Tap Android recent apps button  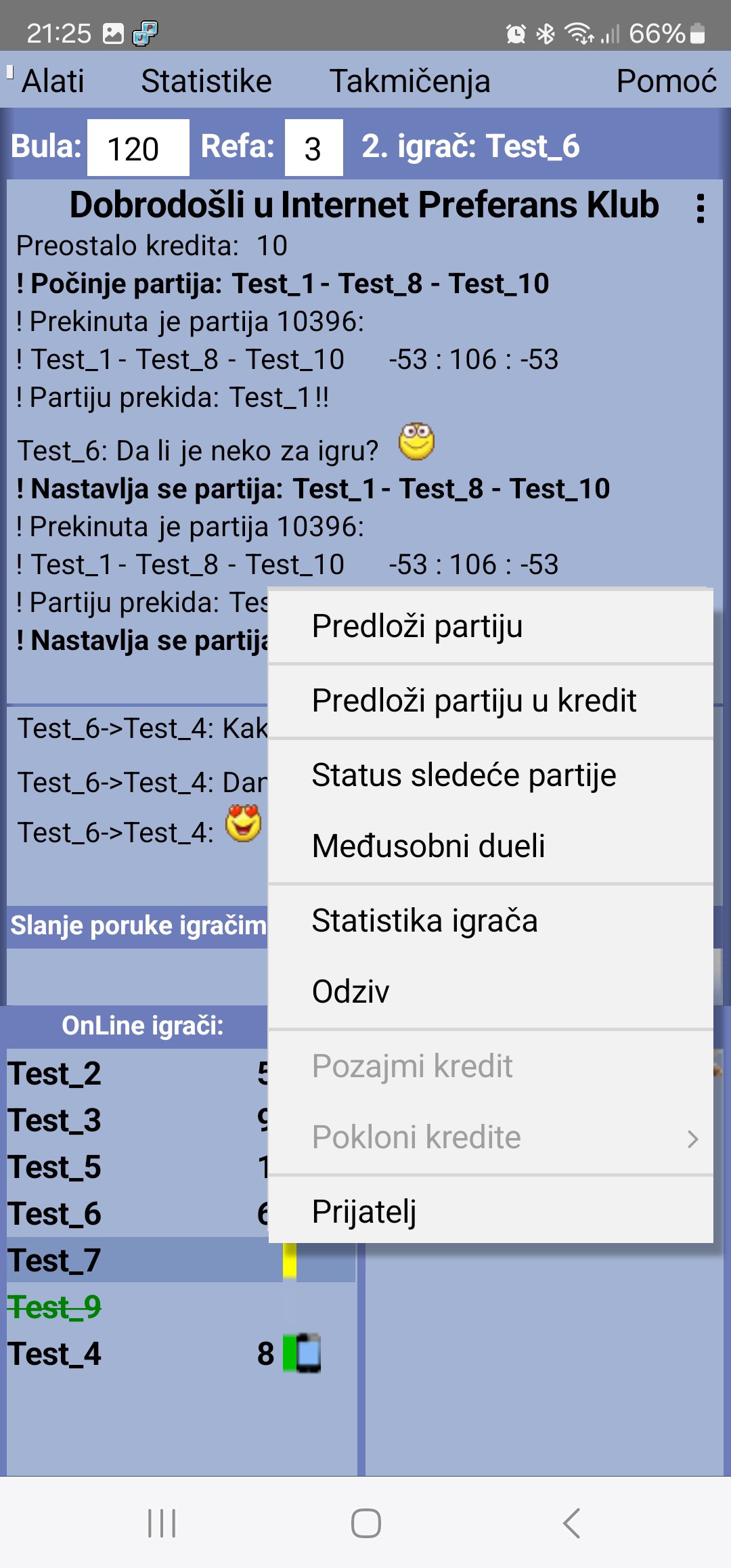pos(162,1523)
